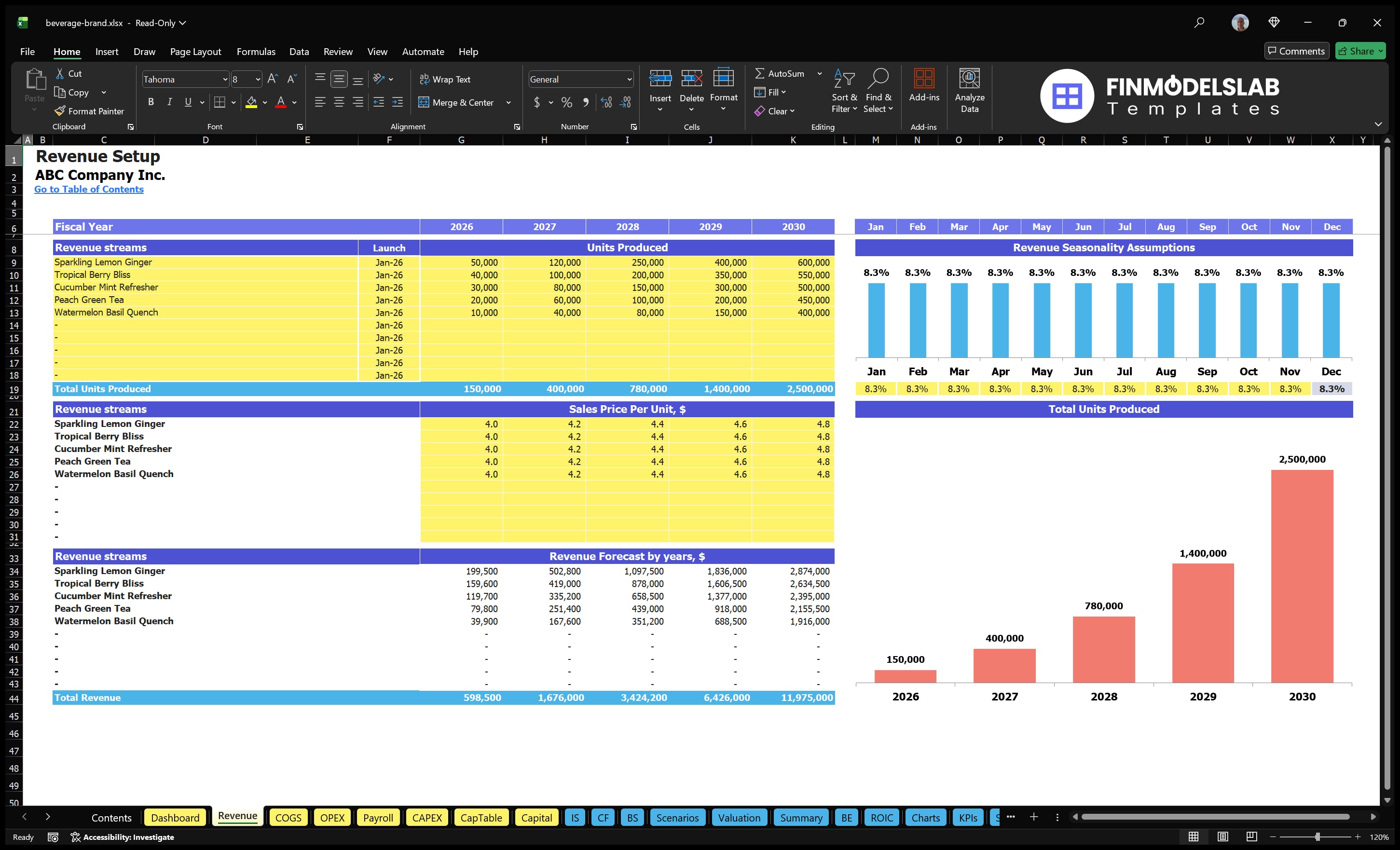This screenshot has height=850, width=1400.
Task: Switch to Page Break Preview view icon
Action: (1252, 836)
